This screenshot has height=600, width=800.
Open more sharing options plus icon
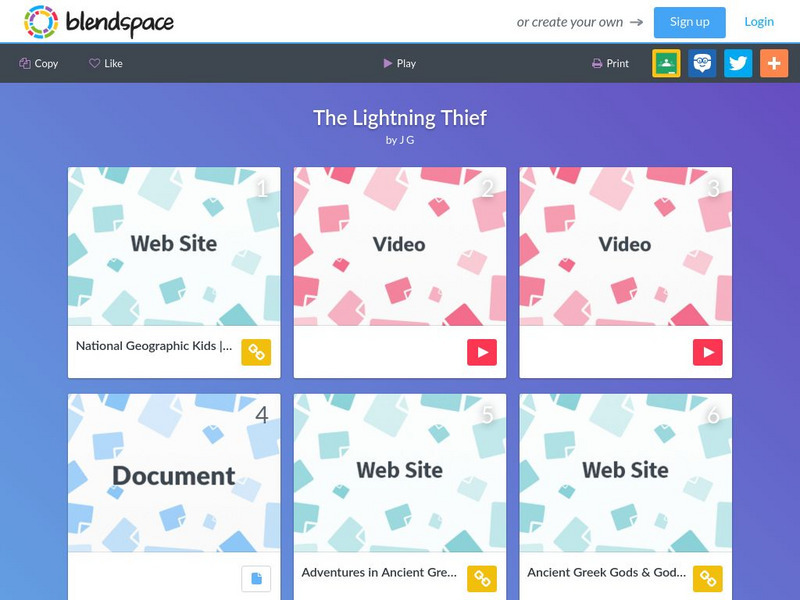(774, 63)
